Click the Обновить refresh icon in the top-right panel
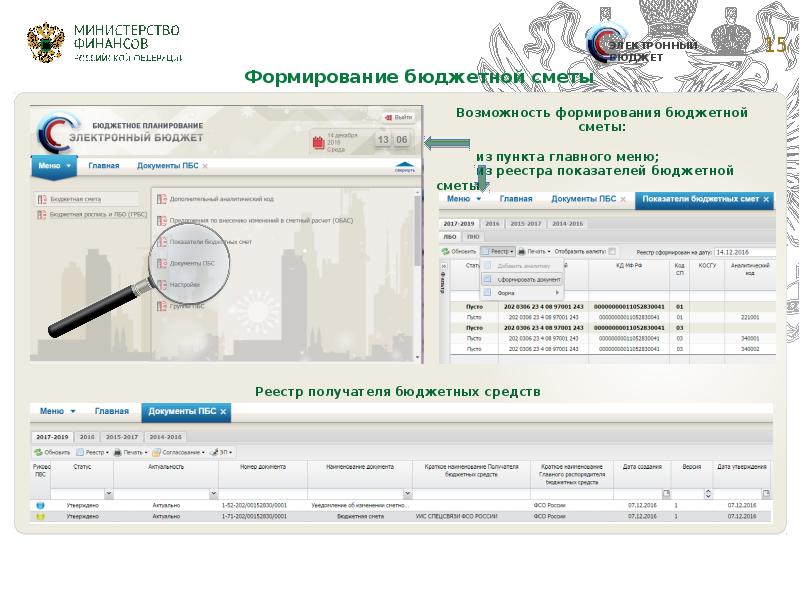 [445, 251]
